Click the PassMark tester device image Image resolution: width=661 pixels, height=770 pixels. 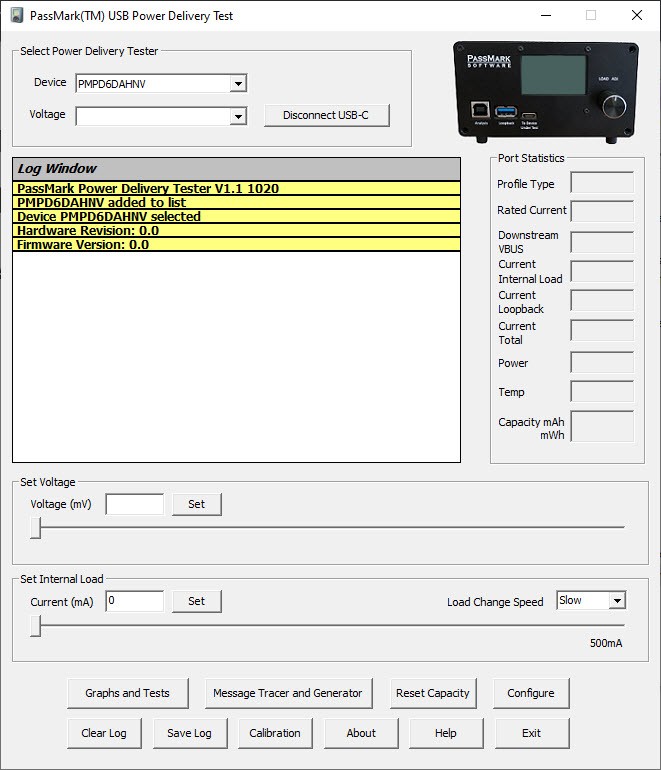[x=546, y=92]
